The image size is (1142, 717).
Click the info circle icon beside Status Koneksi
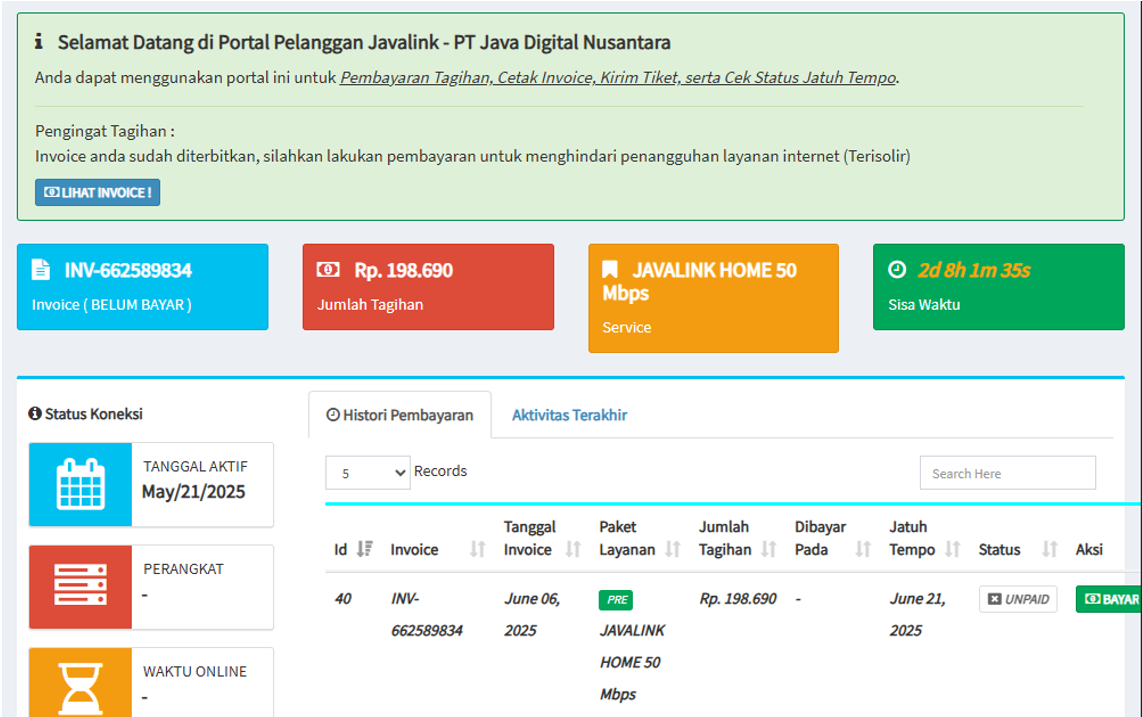[x=34, y=414]
